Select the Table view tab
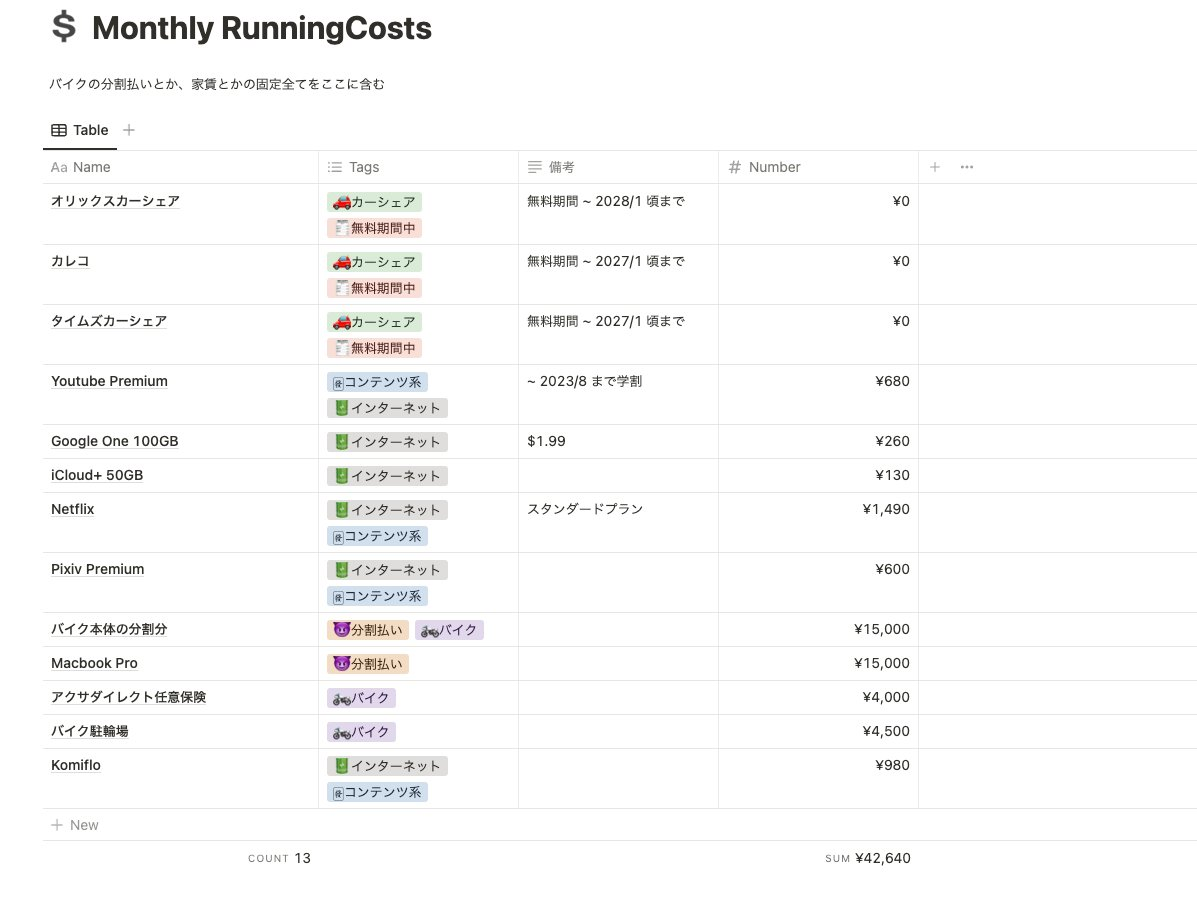This screenshot has width=1197, height=908. point(80,130)
